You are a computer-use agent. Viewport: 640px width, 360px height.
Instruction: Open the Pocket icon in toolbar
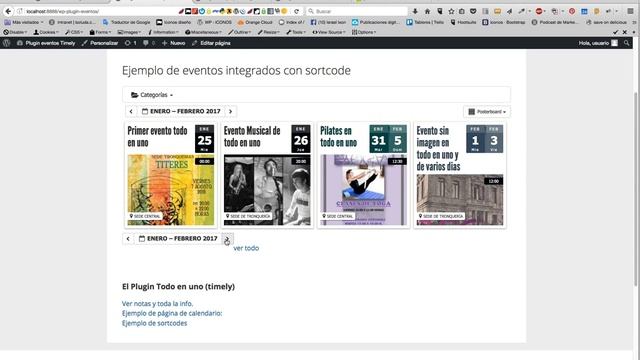[473, 11]
